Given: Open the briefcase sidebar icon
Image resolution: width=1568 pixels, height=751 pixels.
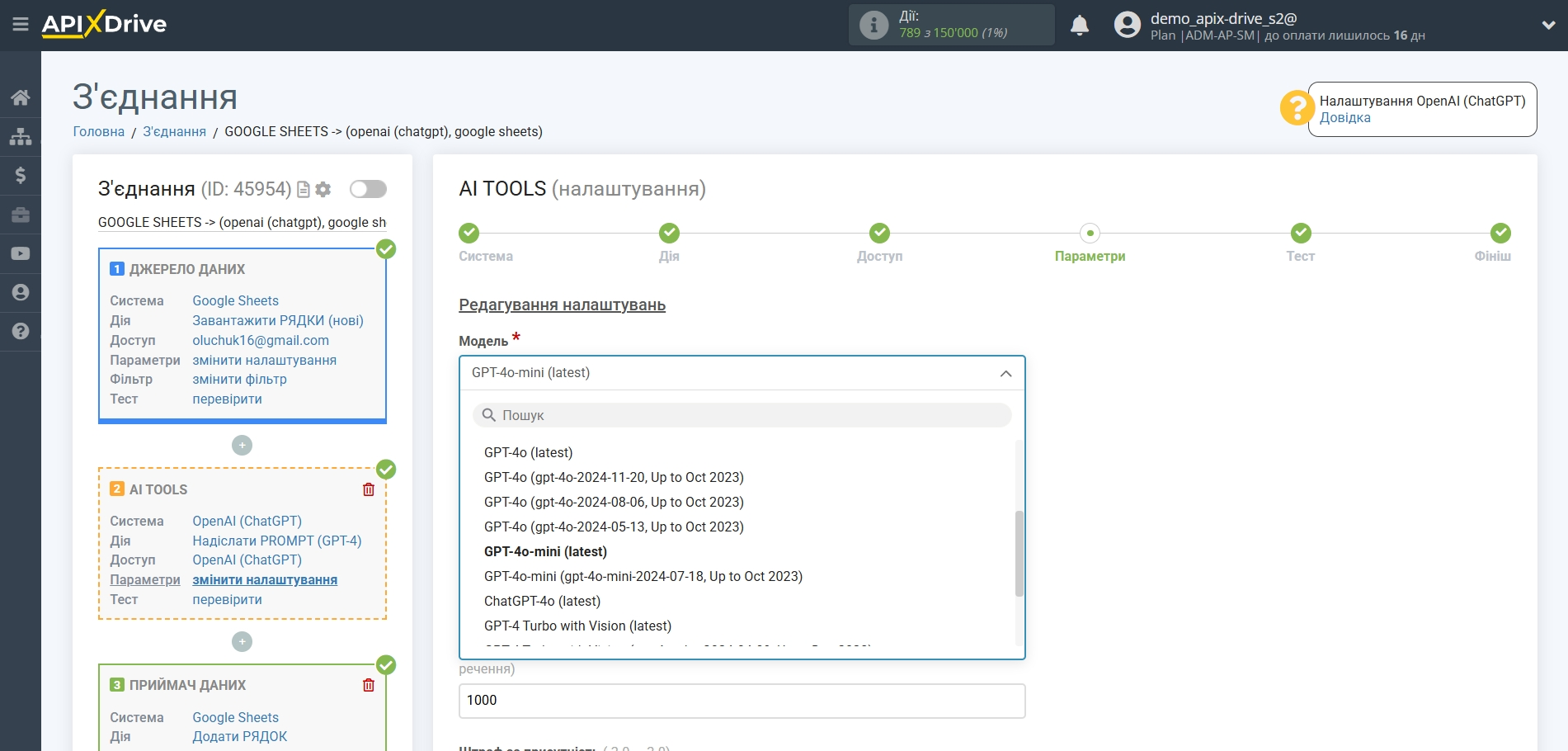Looking at the screenshot, I should pyautogui.click(x=21, y=215).
